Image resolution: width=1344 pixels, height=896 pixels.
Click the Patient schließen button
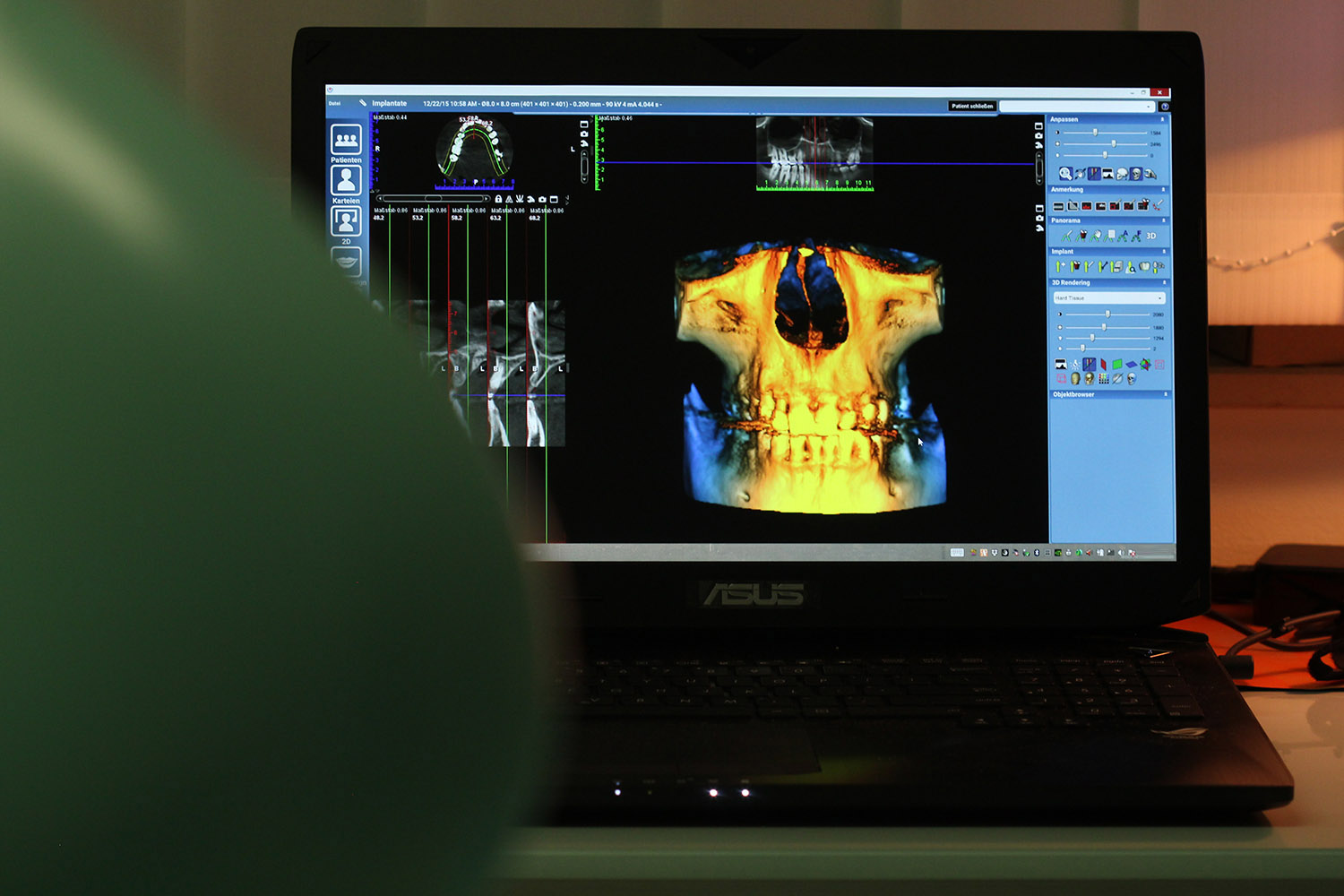pos(972,106)
